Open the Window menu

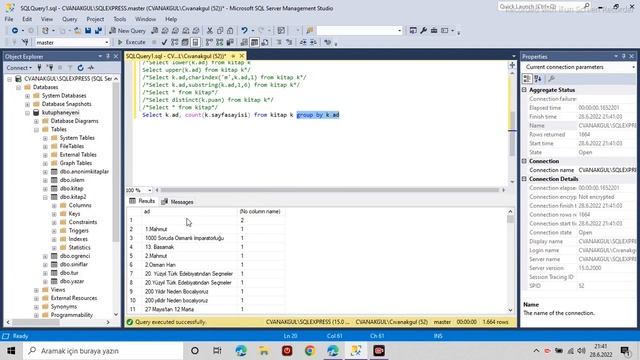coord(145,19)
